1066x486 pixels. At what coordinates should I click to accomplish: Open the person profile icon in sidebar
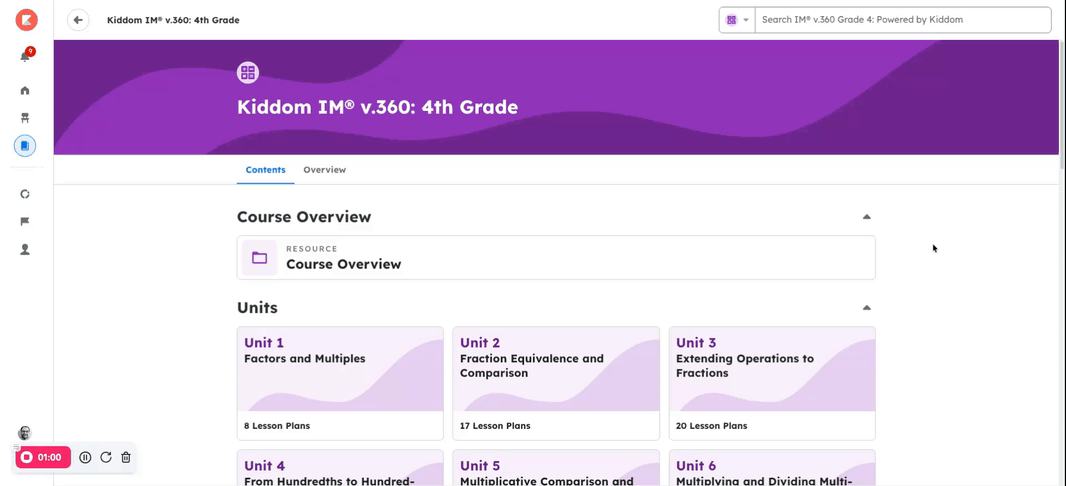(25, 249)
